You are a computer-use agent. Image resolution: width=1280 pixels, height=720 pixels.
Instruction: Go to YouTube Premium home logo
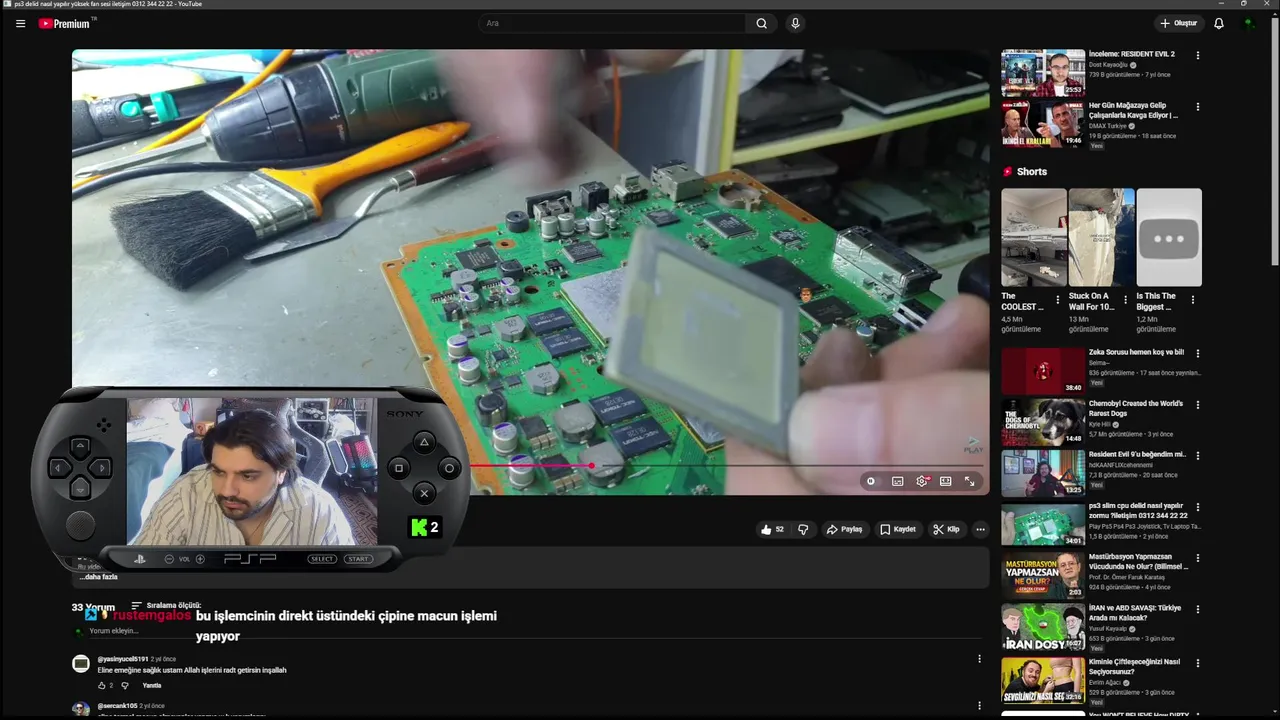pos(66,23)
